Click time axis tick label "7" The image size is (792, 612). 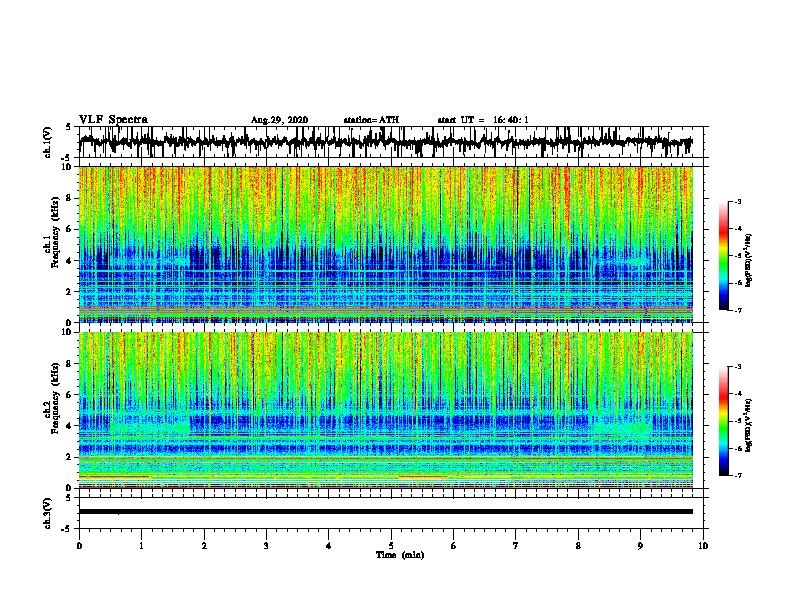coord(516,546)
